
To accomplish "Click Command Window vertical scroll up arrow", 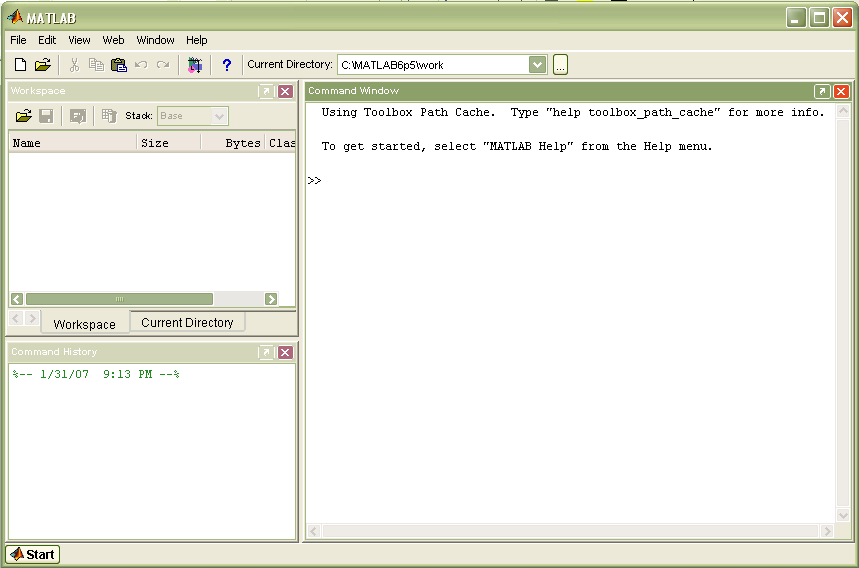I will [x=843, y=111].
